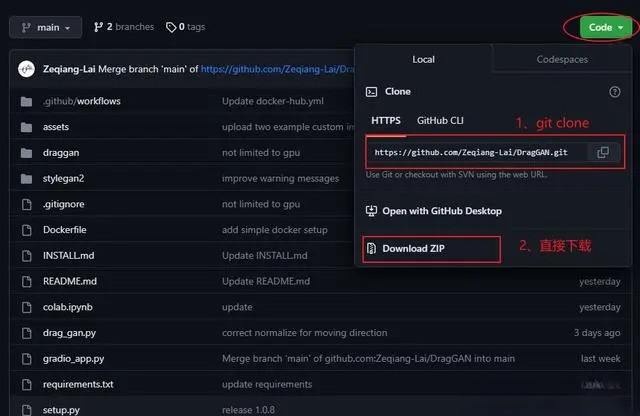Open gradio_app.py file
Screen dimensions: 640x416
(x=73, y=358)
